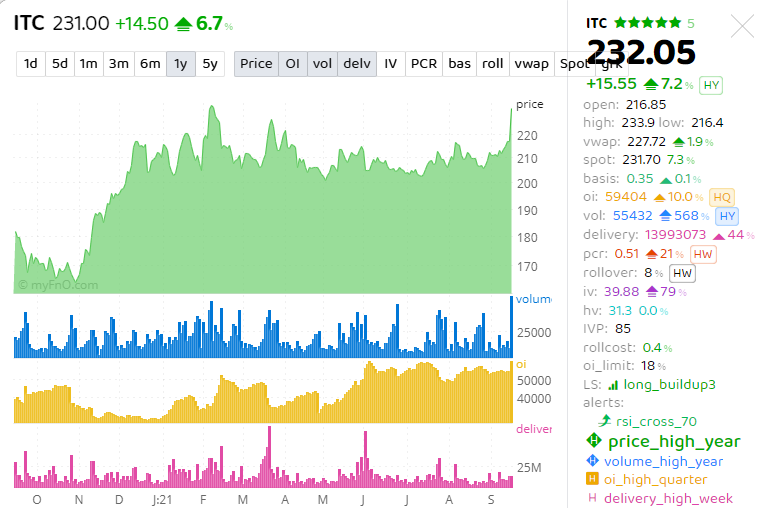The width and height of the screenshot is (761, 508).
Task: Click the vol value 55432
Action: 632,215
